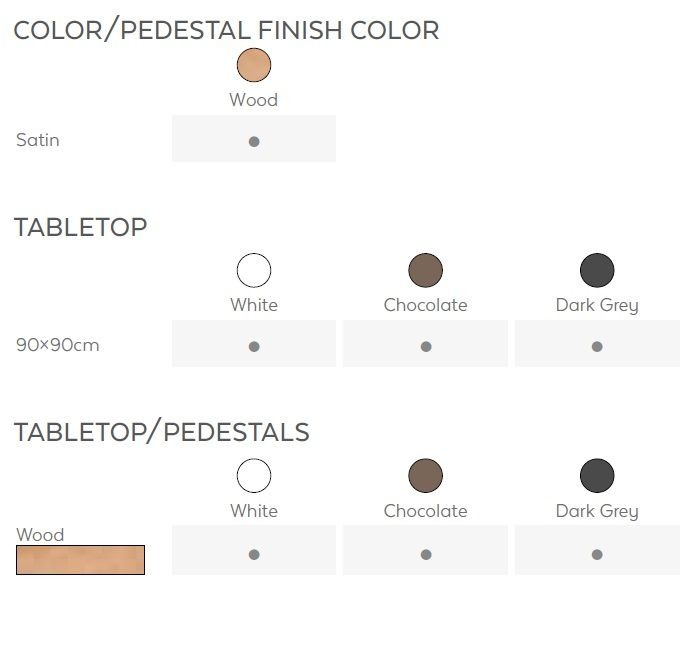Click the Dark Grey label in Tabletop/Pedestals
This screenshot has width=693, height=645.
[x=597, y=511]
